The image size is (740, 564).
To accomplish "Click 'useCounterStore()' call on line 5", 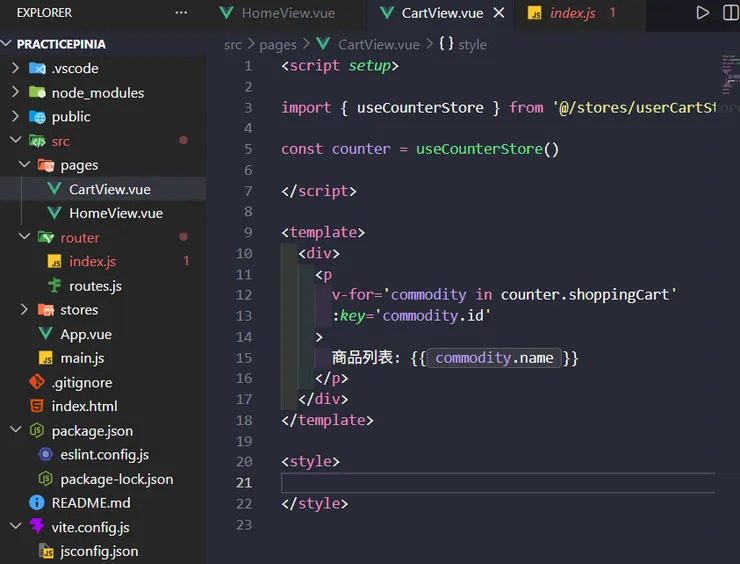I will (x=487, y=149).
